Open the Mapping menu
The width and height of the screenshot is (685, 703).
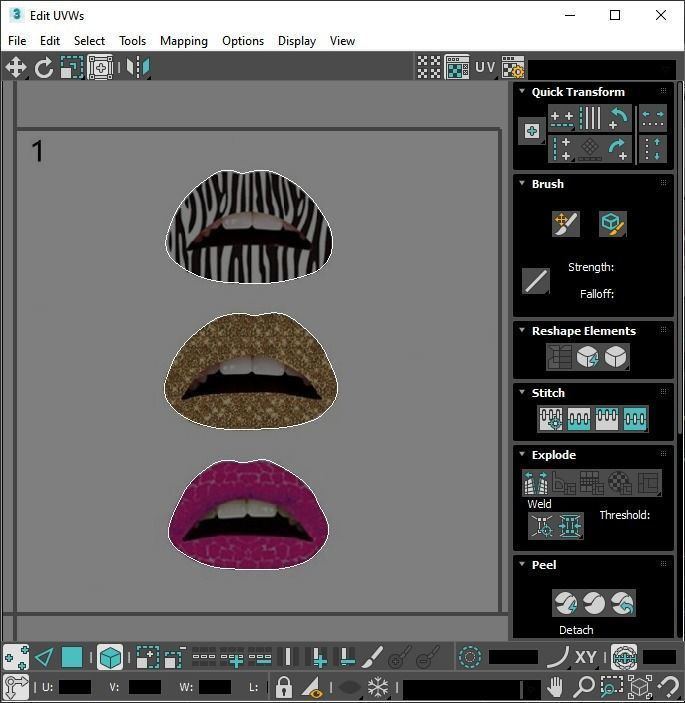tap(184, 41)
